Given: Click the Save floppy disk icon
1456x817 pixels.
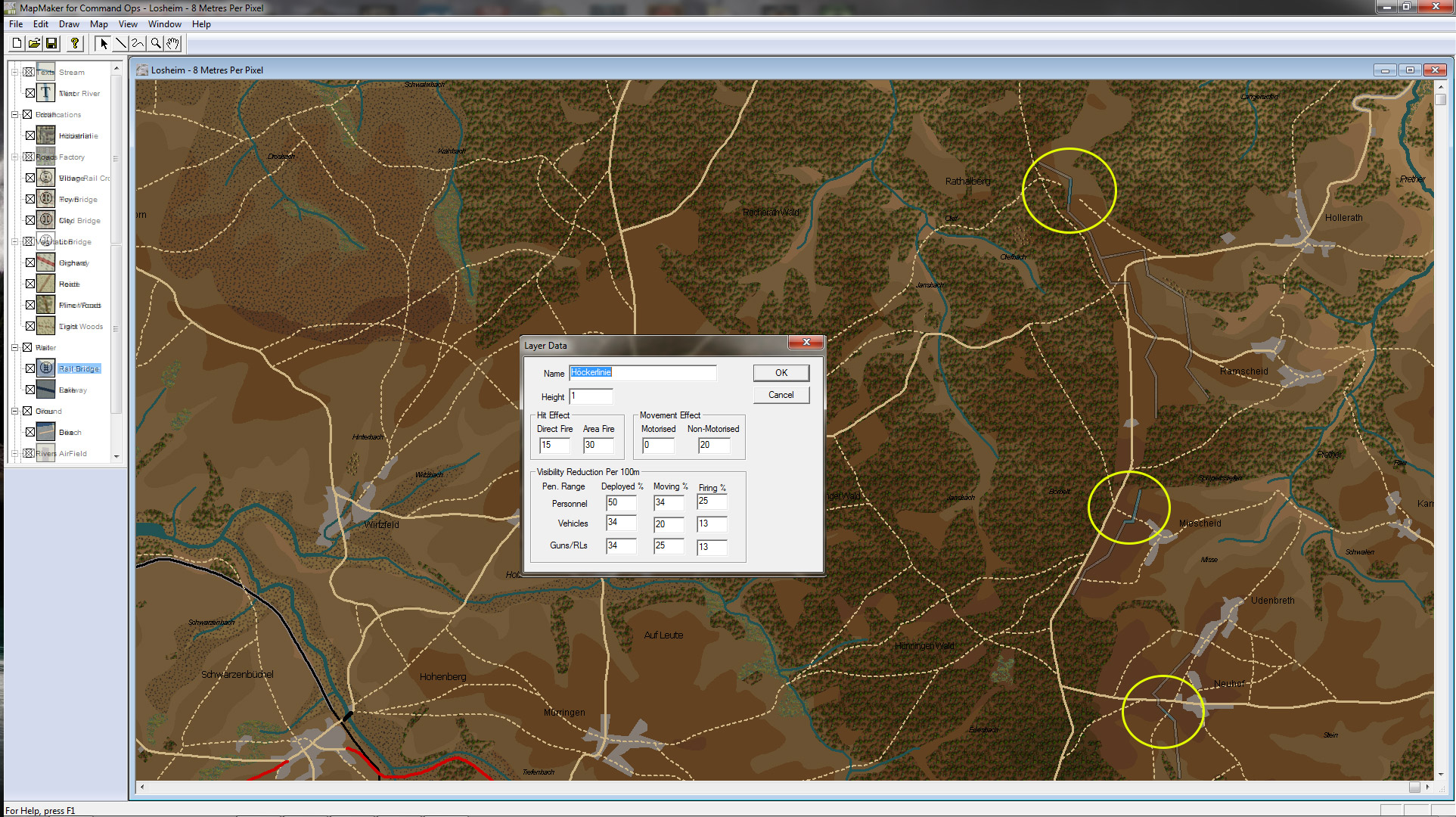Looking at the screenshot, I should tap(51, 43).
